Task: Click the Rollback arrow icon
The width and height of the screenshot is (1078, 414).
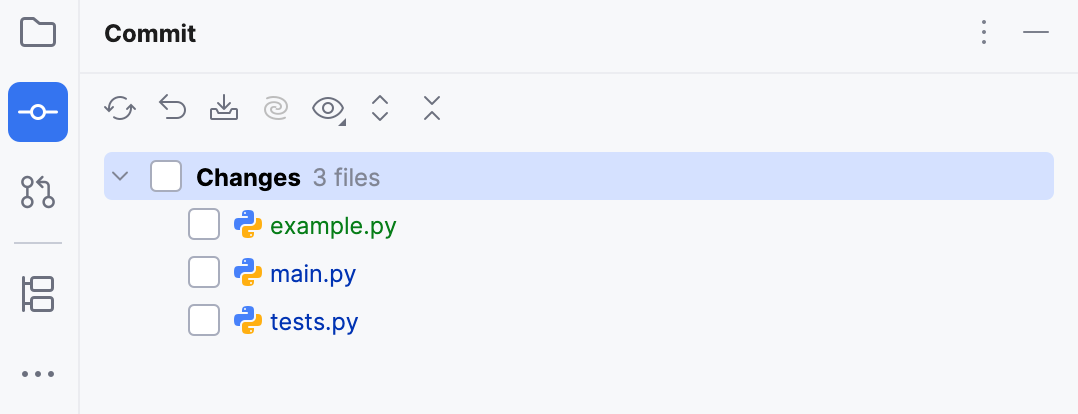Action: click(173, 108)
